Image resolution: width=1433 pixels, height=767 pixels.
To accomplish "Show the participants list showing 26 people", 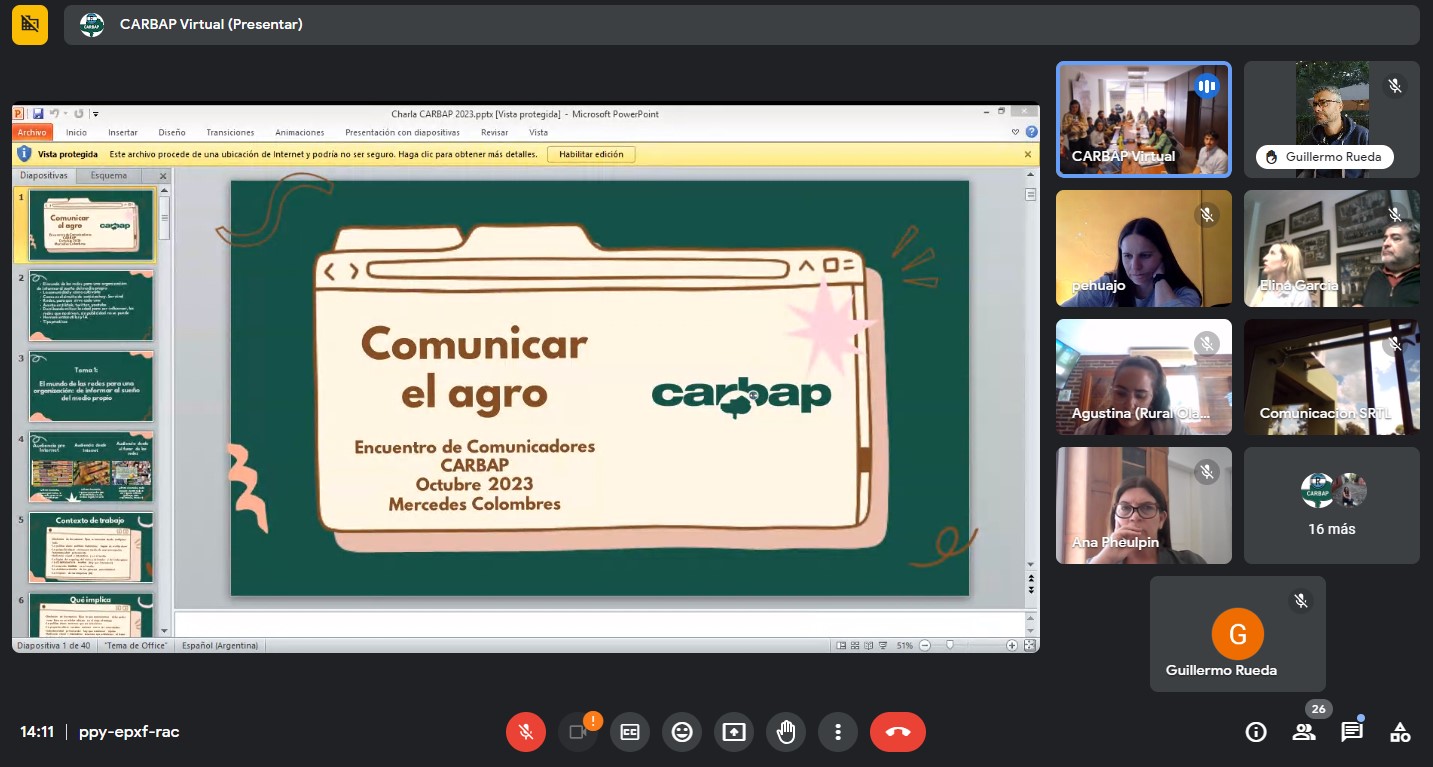I will [1304, 732].
